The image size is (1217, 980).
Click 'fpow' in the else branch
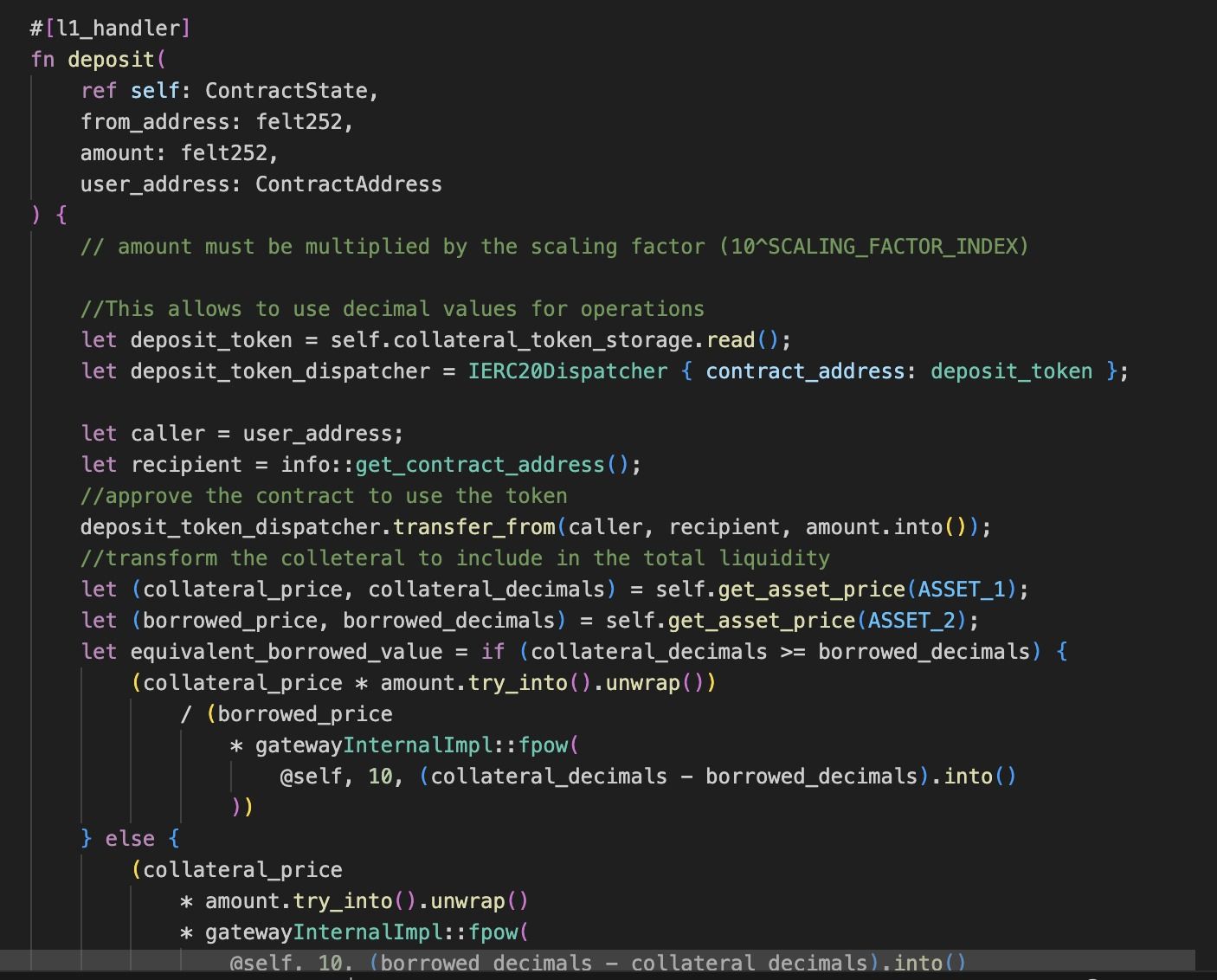[x=493, y=932]
